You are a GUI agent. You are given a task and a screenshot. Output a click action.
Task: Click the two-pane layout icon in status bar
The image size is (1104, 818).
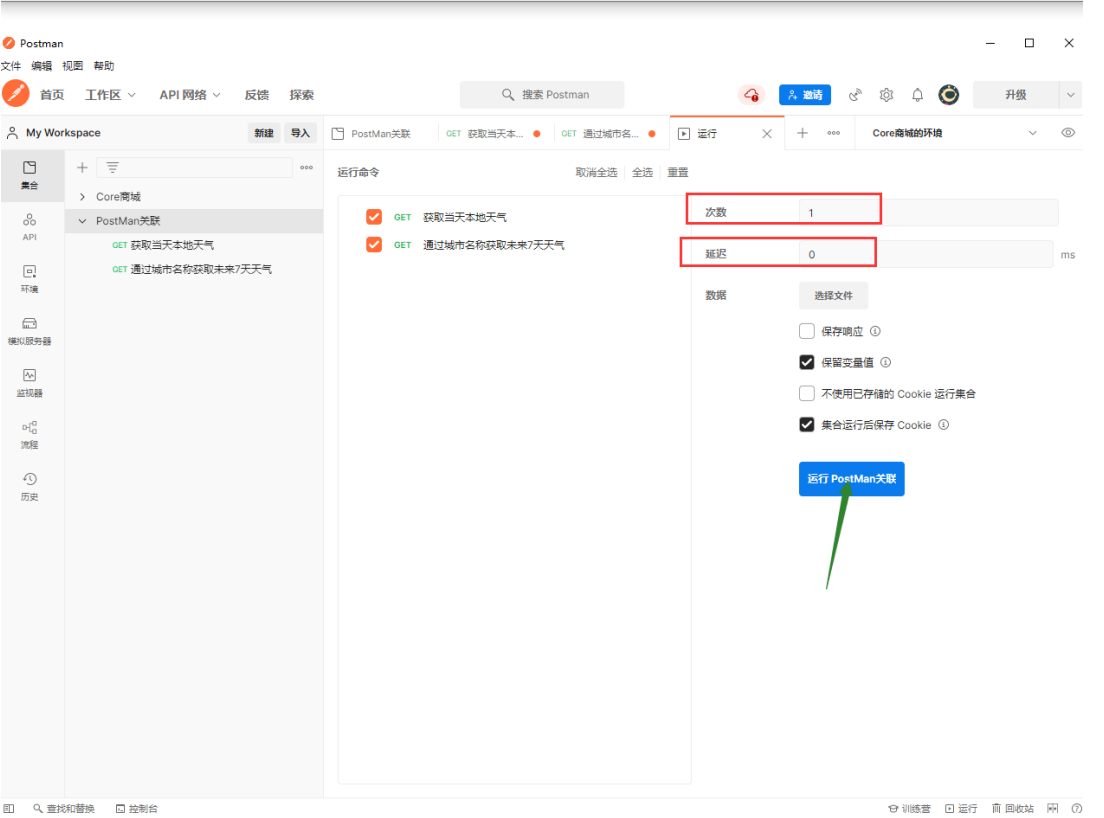click(1053, 808)
